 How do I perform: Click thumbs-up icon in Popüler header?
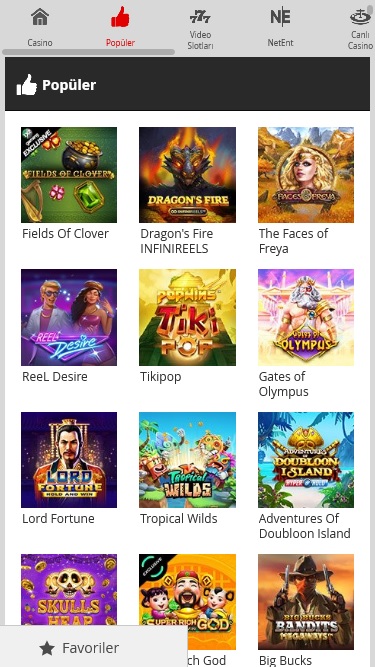(26, 85)
